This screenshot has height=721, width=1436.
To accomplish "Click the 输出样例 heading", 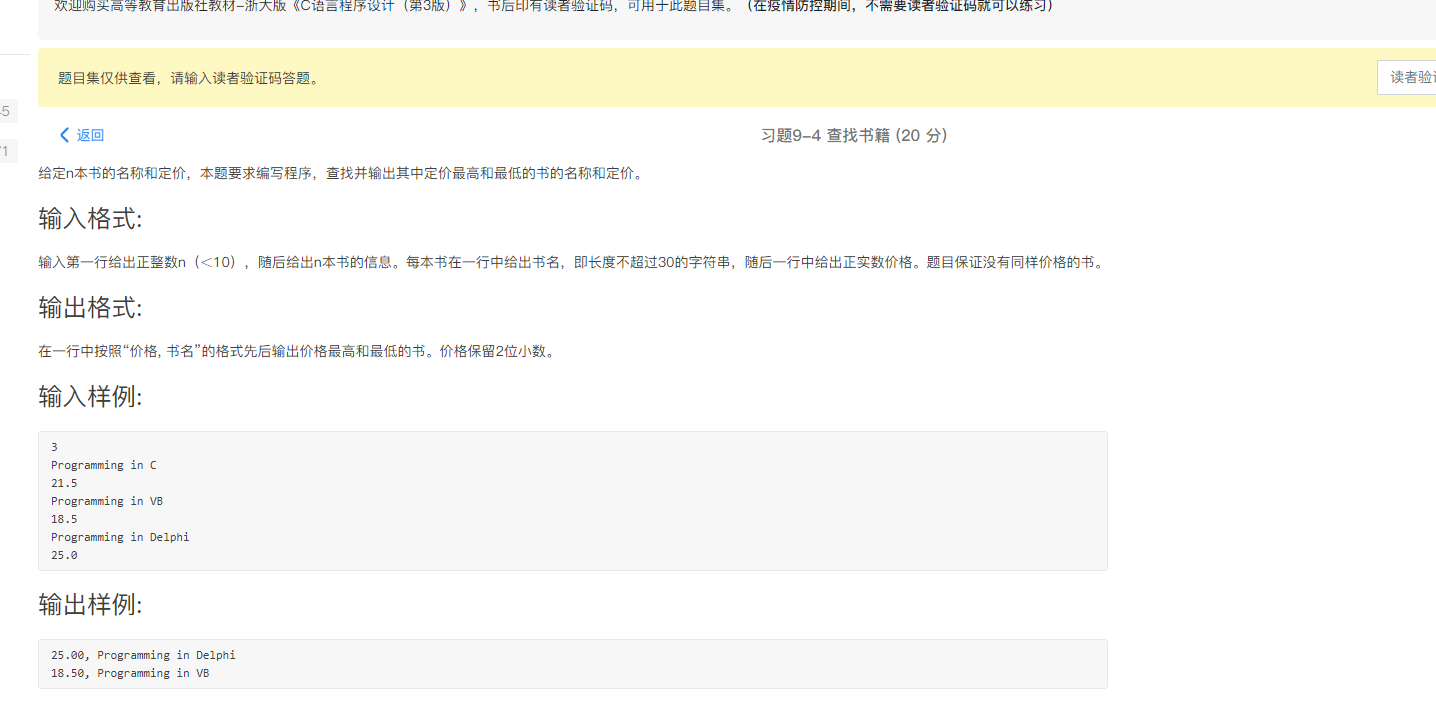I will pyautogui.click(x=90, y=605).
